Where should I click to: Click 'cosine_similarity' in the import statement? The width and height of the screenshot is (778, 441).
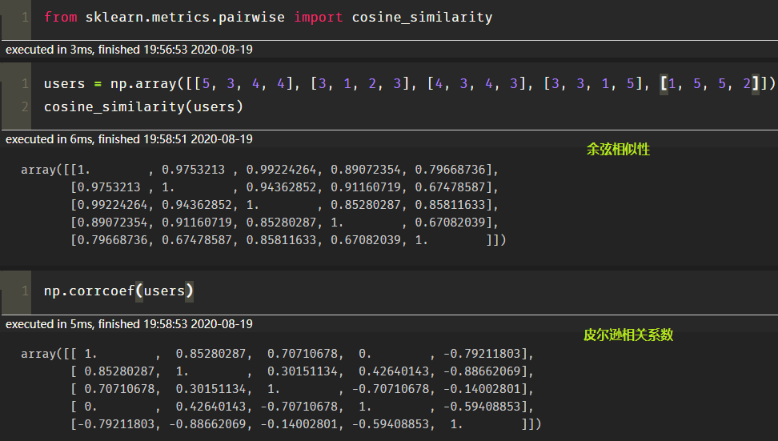422,17
